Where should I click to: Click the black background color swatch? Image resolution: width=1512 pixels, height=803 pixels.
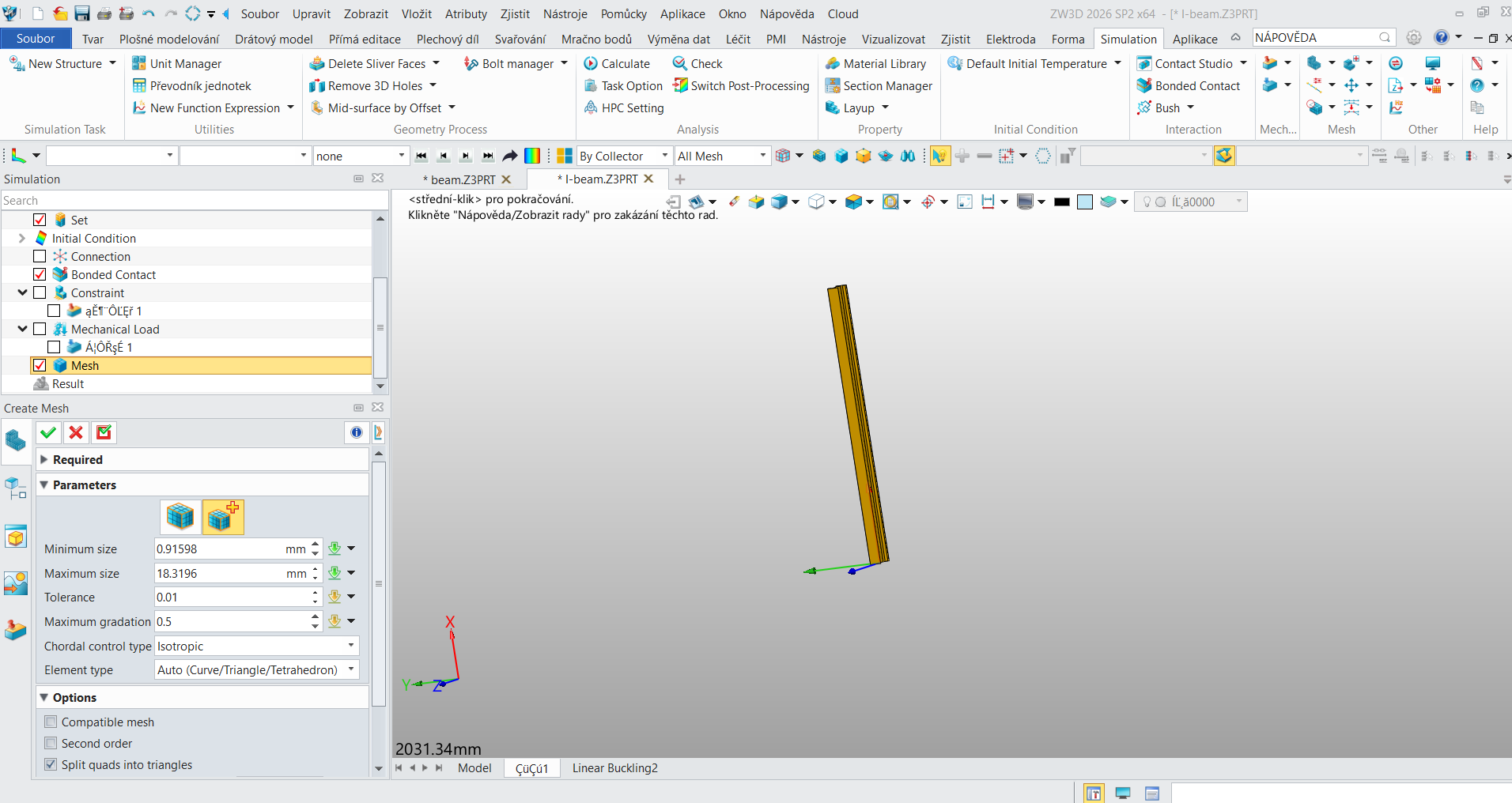tap(1062, 202)
